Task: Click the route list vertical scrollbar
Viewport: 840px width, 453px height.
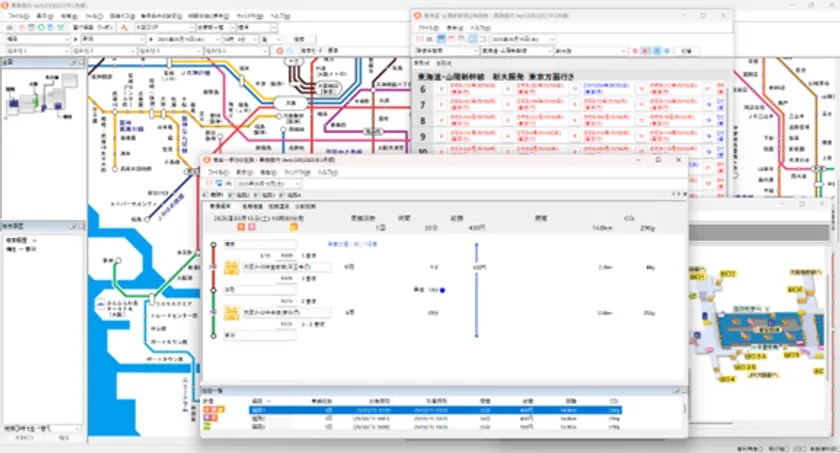Action: coord(684,413)
